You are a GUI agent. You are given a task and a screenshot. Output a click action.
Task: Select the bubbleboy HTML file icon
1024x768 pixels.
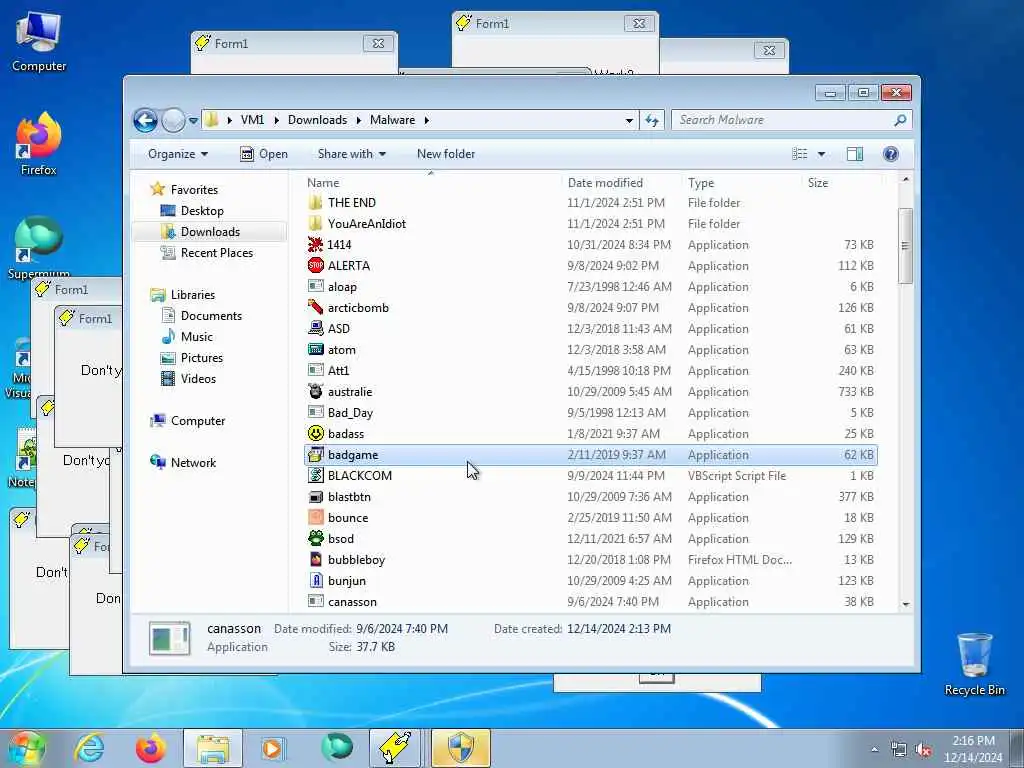[315, 560]
